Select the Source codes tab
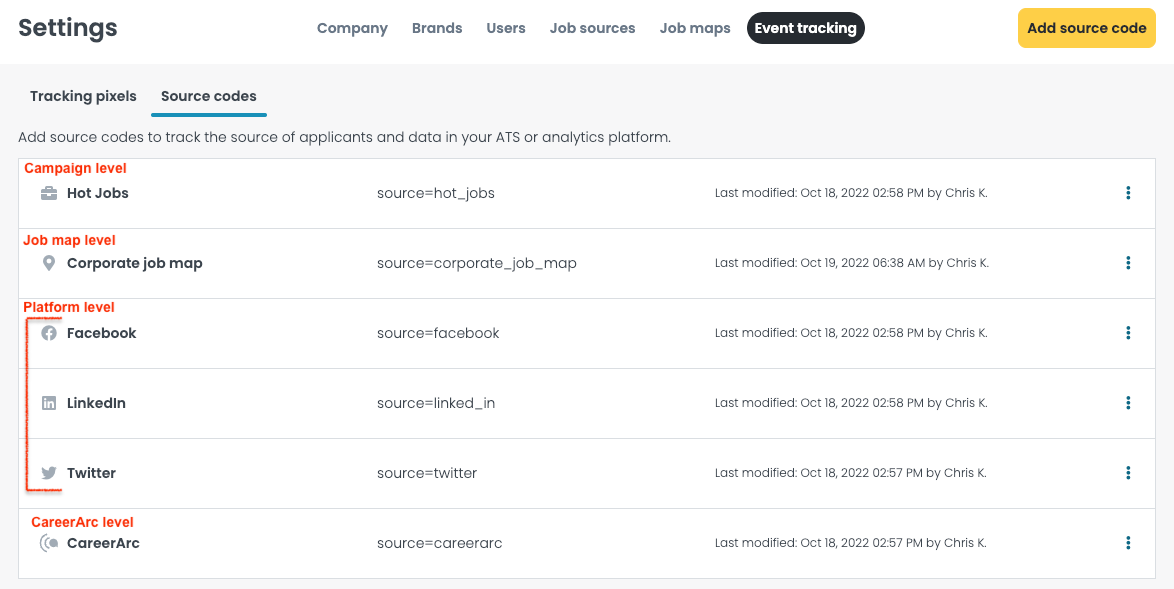Image resolution: width=1174 pixels, height=589 pixels. click(x=208, y=96)
